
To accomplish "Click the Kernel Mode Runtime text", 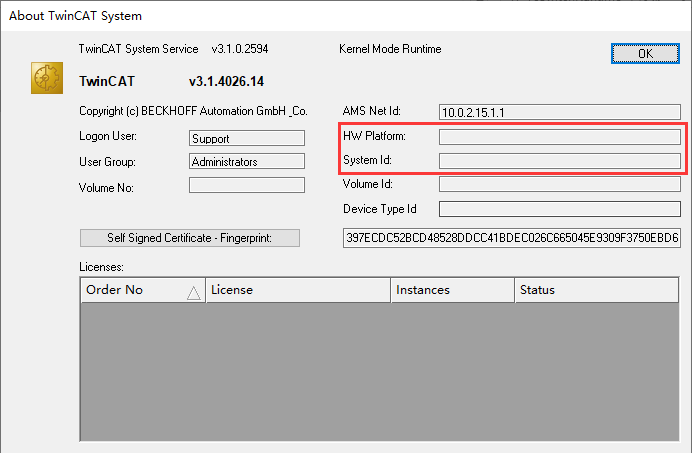I will coord(390,49).
